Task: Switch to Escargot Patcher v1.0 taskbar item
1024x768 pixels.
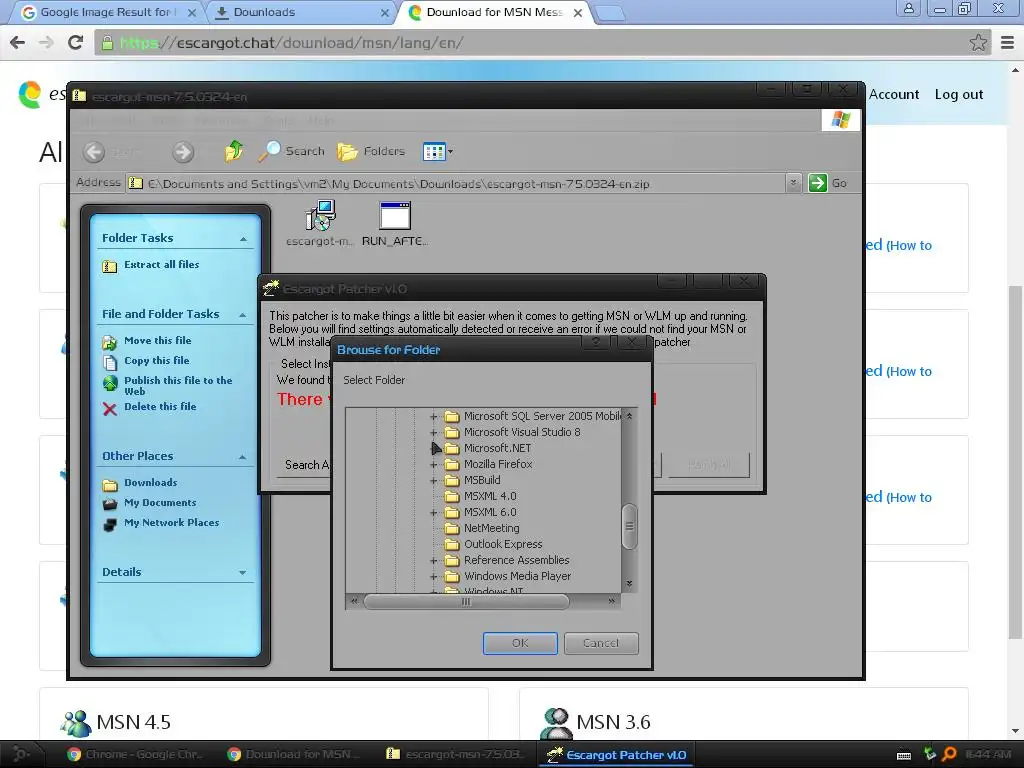Action: tap(616, 755)
